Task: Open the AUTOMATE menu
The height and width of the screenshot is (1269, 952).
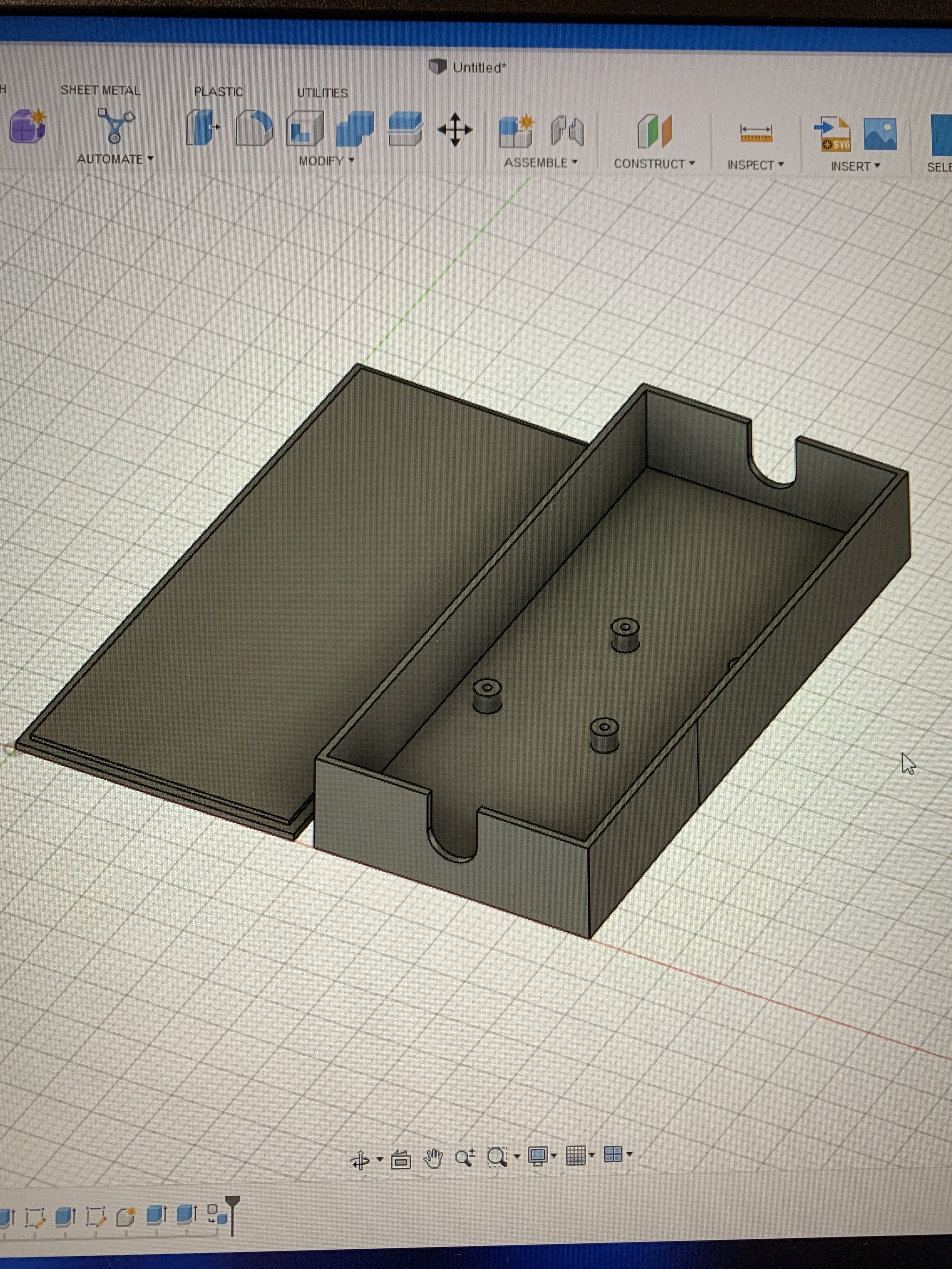Action: 115,159
